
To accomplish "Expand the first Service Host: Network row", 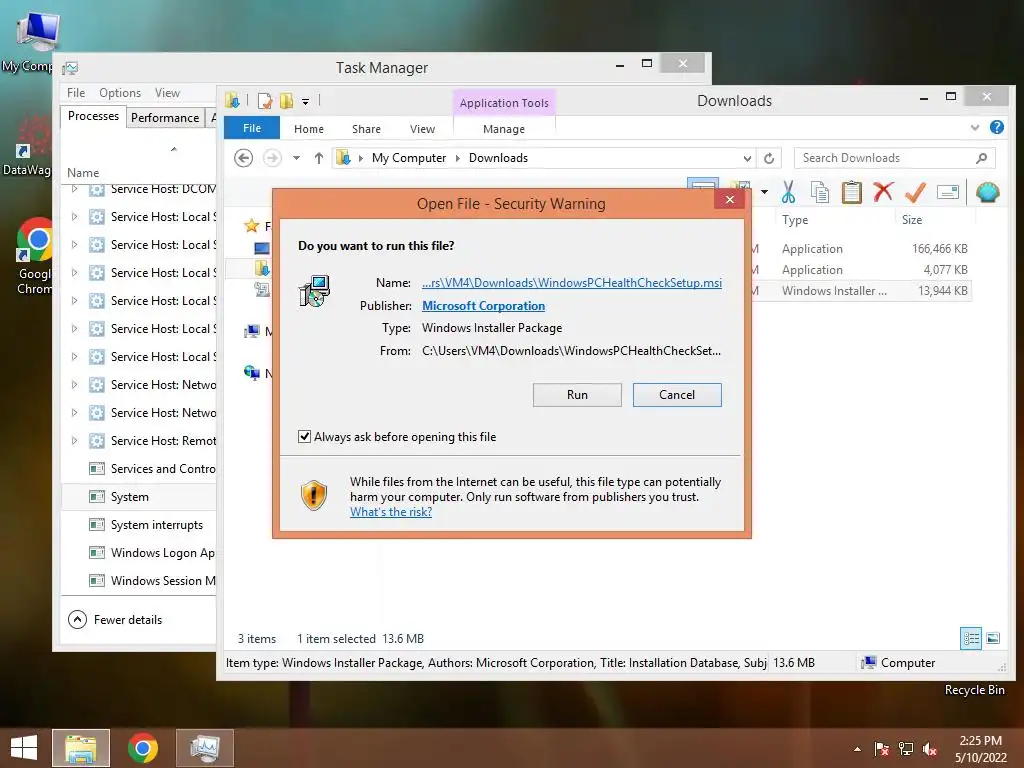I will [74, 385].
